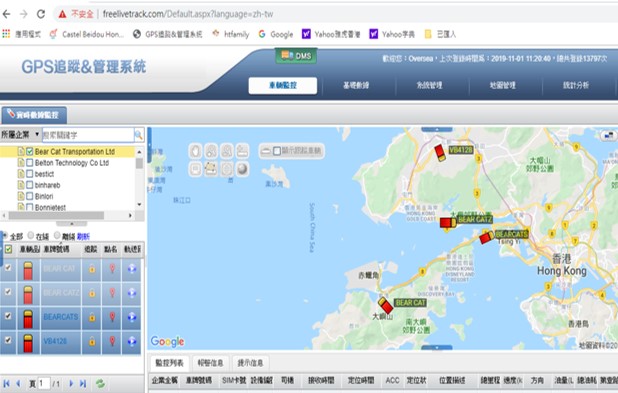
Task: Click the browser address bar URL
Action: (x=188, y=14)
